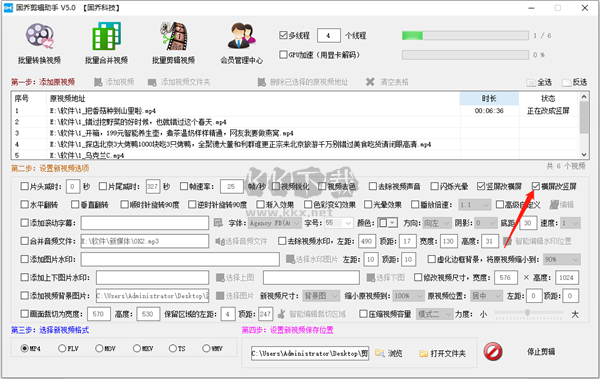Click 编辑 icon next to 高级自定义
This screenshot has height=379, width=600.
554,205
